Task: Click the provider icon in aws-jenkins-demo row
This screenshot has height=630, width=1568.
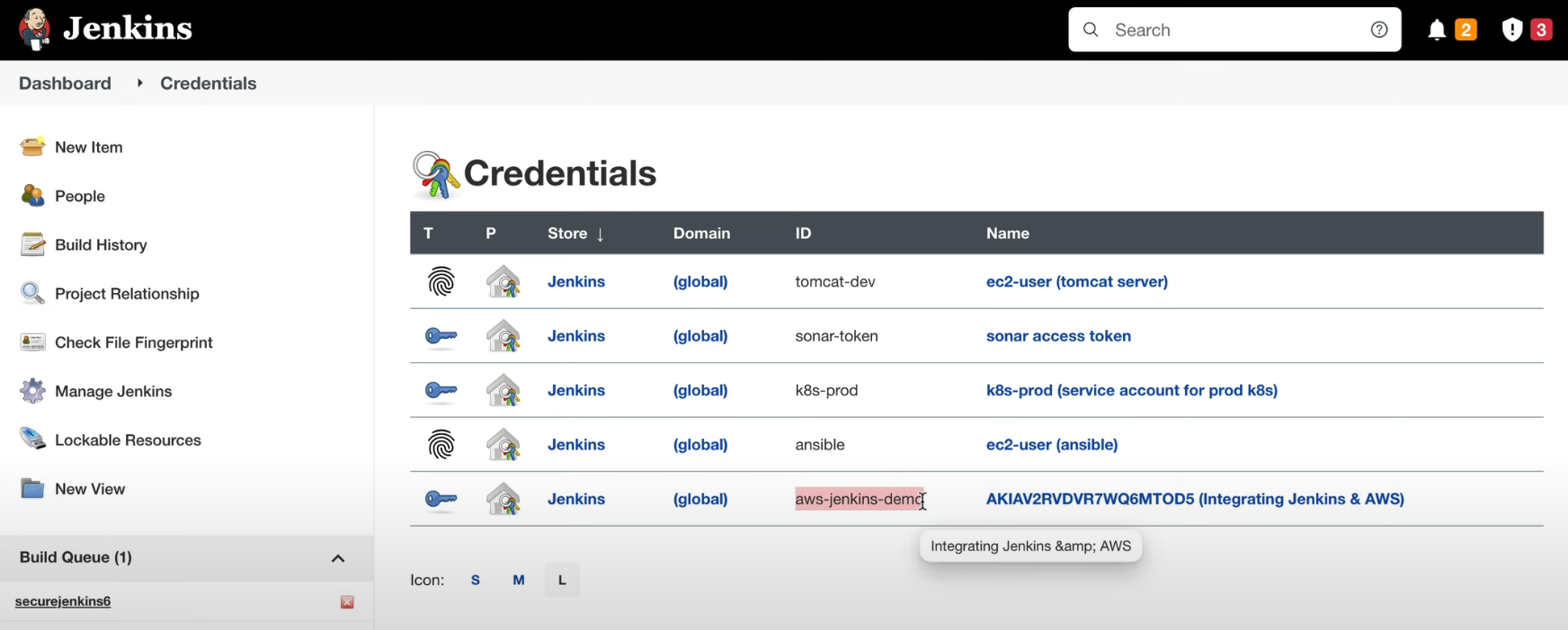Action: click(x=503, y=499)
